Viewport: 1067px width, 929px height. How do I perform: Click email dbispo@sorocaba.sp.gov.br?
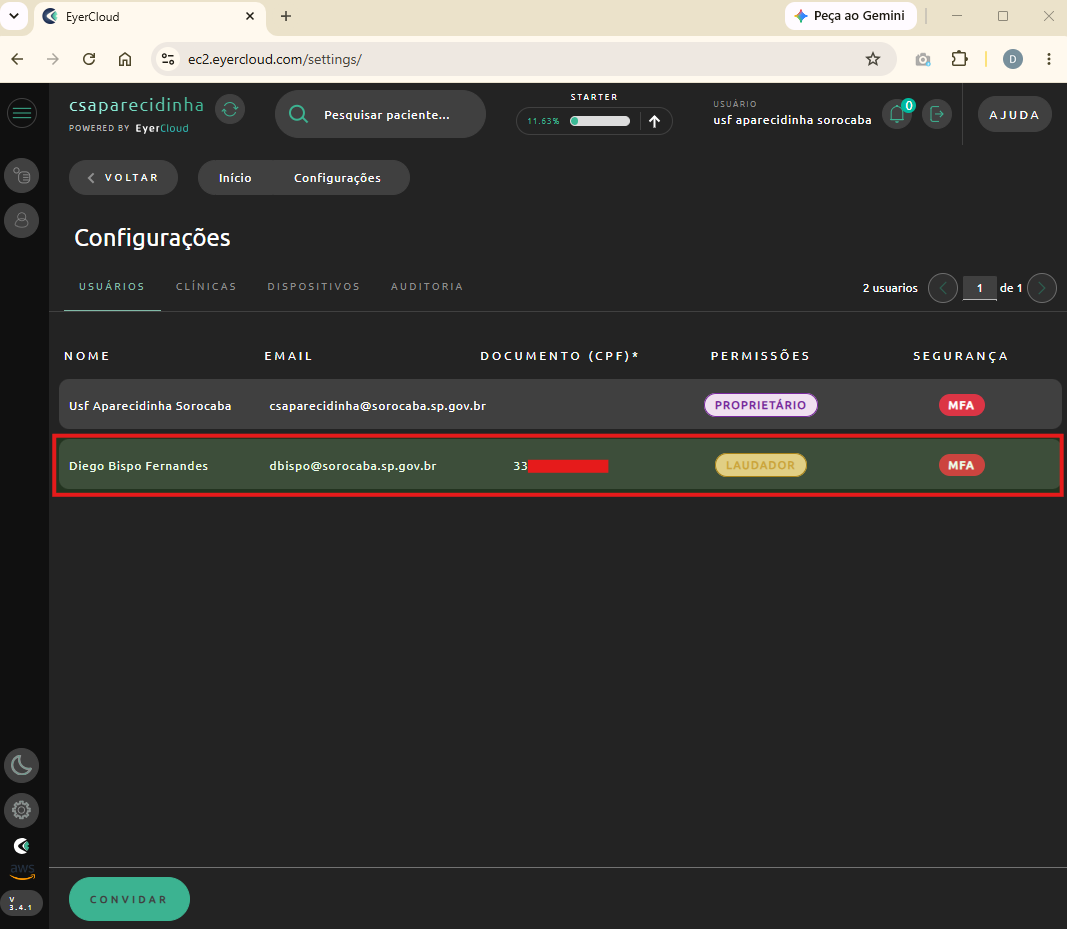[352, 466]
